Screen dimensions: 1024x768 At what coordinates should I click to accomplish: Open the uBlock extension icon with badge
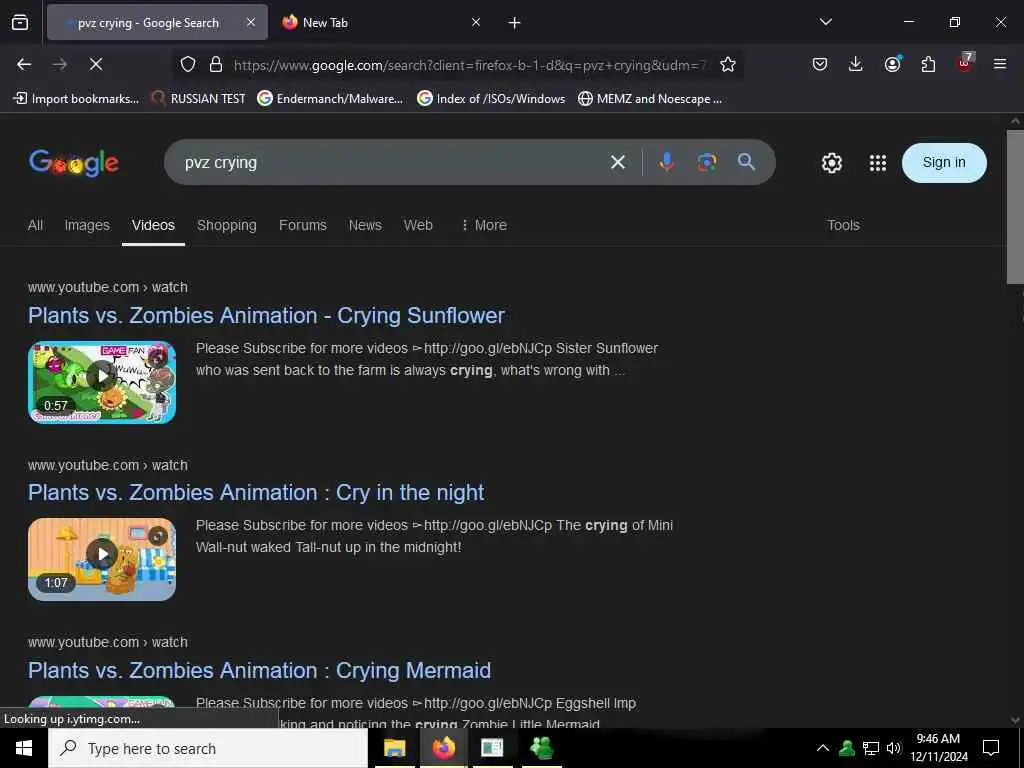tap(965, 63)
